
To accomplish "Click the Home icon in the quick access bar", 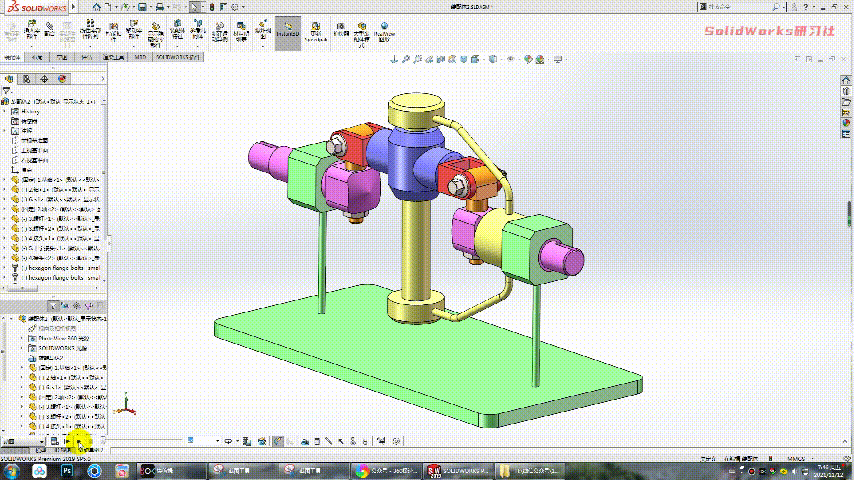I will coord(96,7).
